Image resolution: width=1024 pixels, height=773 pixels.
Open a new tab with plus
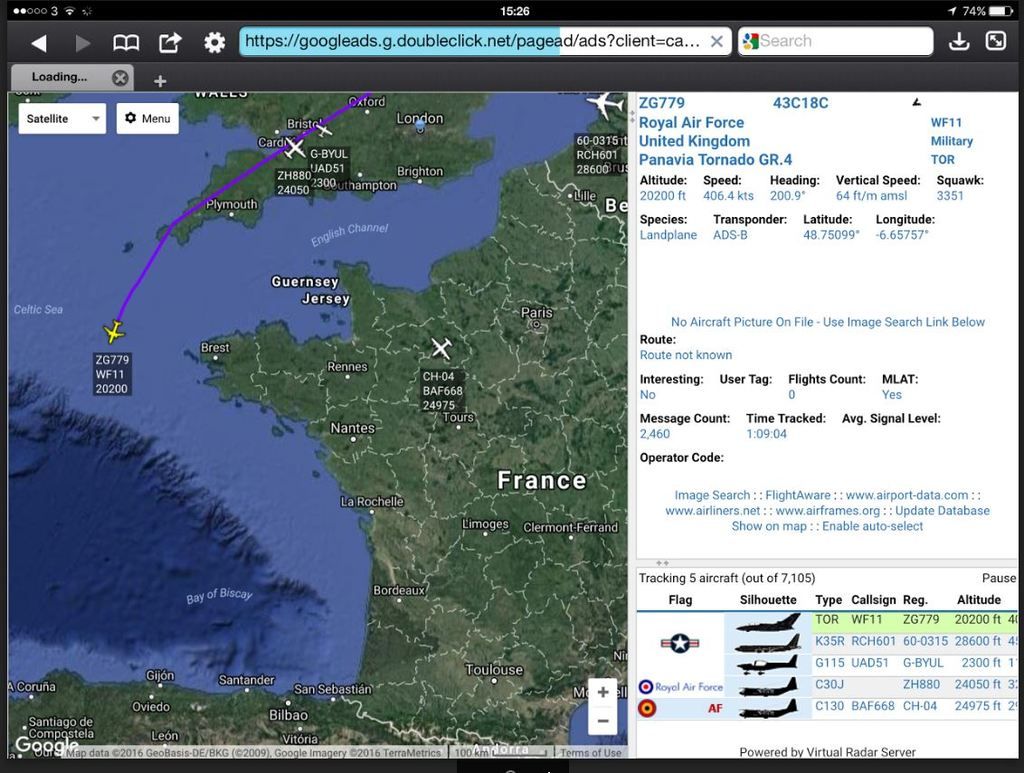pyautogui.click(x=160, y=80)
